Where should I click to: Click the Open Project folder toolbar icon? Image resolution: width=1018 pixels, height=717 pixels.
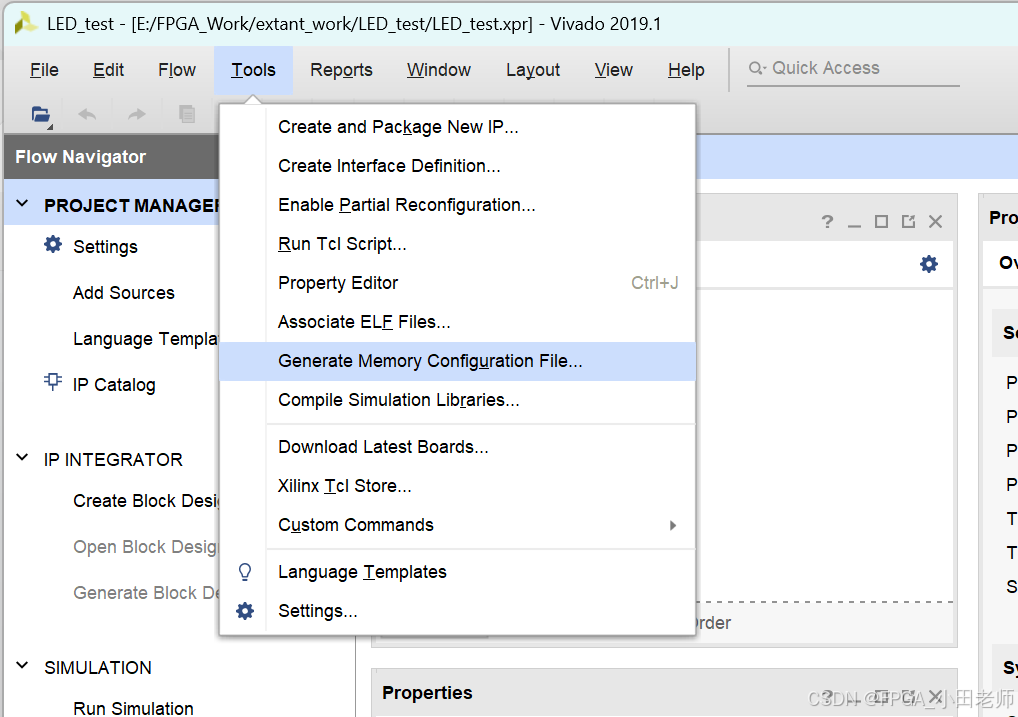pyautogui.click(x=41, y=115)
